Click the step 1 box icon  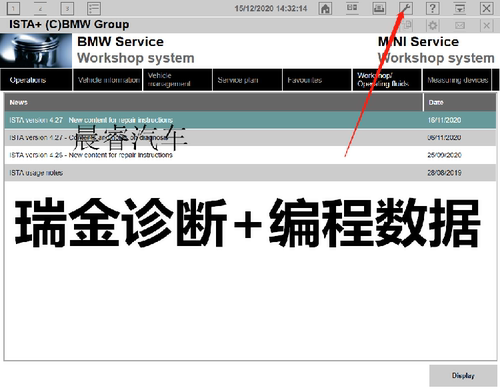[x=13, y=8]
